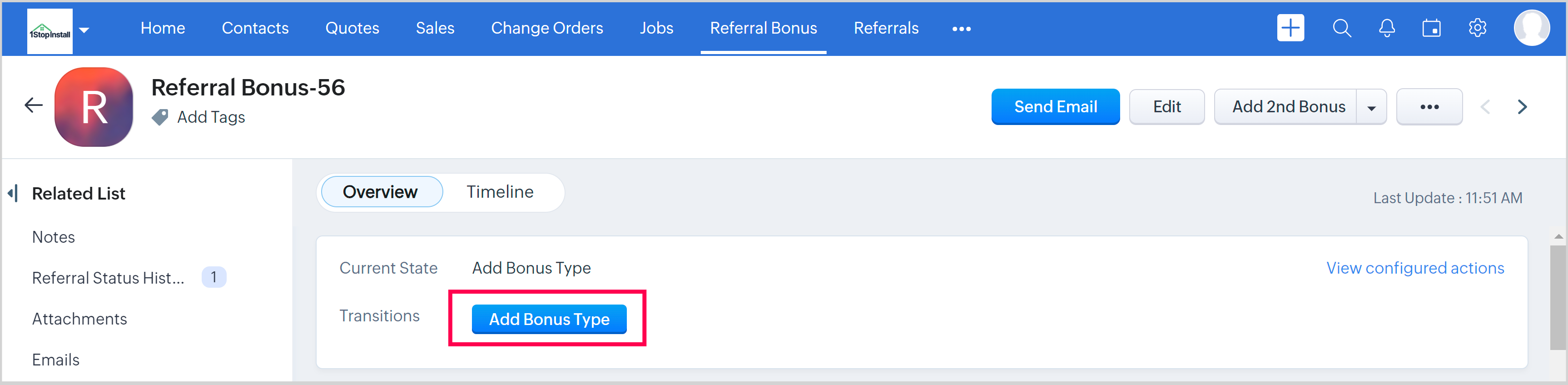Image resolution: width=1568 pixels, height=385 pixels.
Task: Click the tag icon near Add Tags
Action: coord(160,117)
